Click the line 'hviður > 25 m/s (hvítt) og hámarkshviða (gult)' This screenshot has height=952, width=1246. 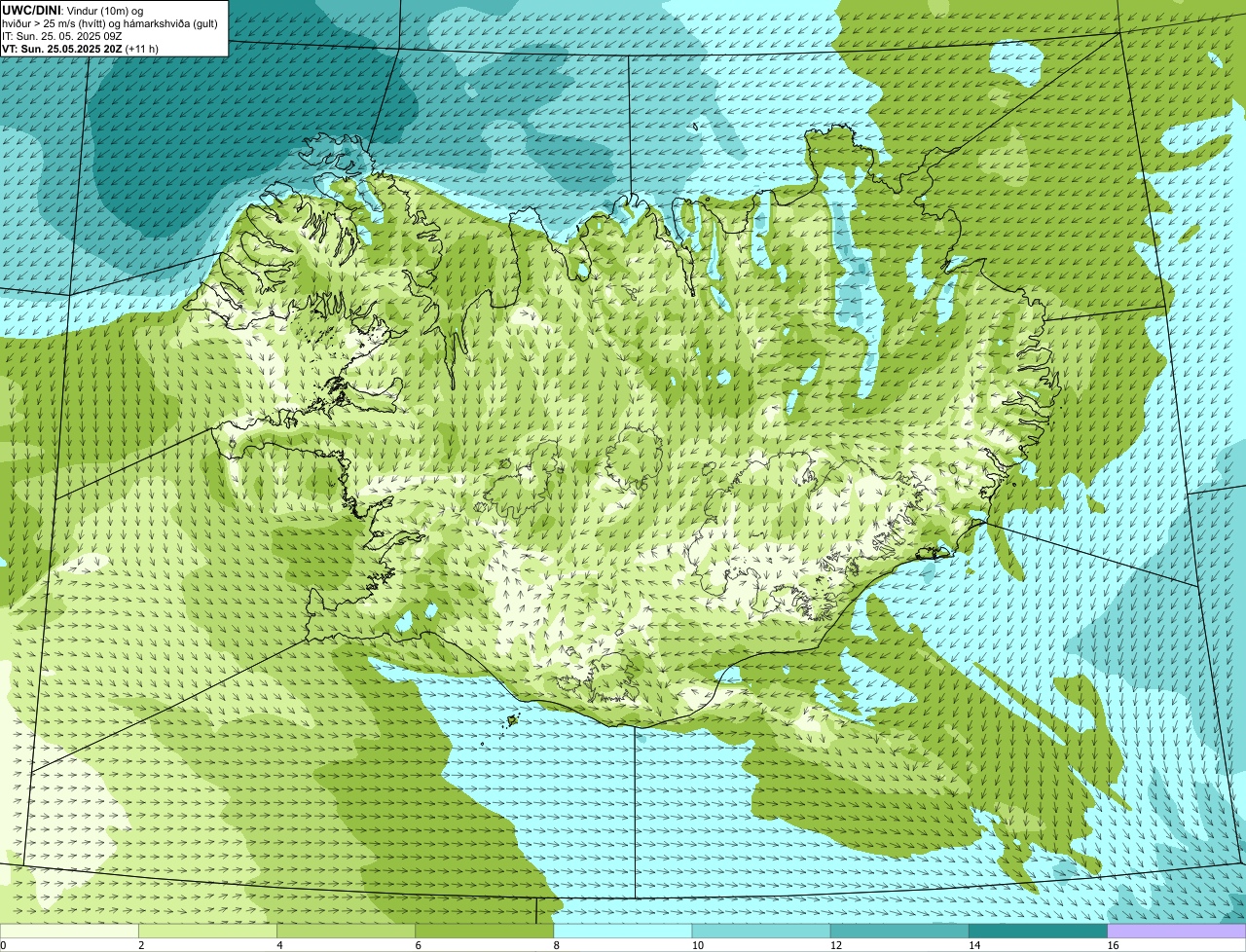pyautogui.click(x=110, y=22)
